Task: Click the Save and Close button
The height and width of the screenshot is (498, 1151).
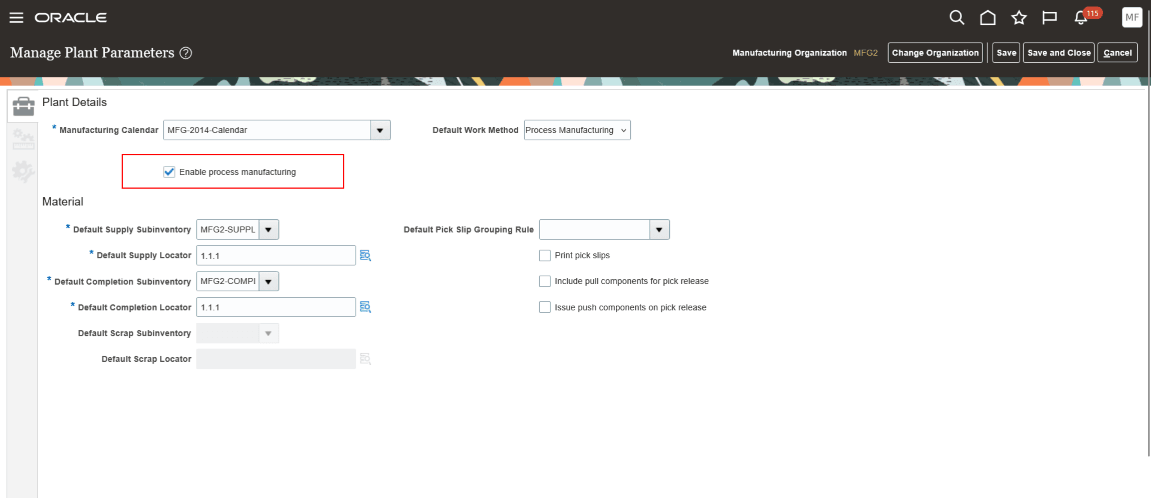Action: (1059, 53)
